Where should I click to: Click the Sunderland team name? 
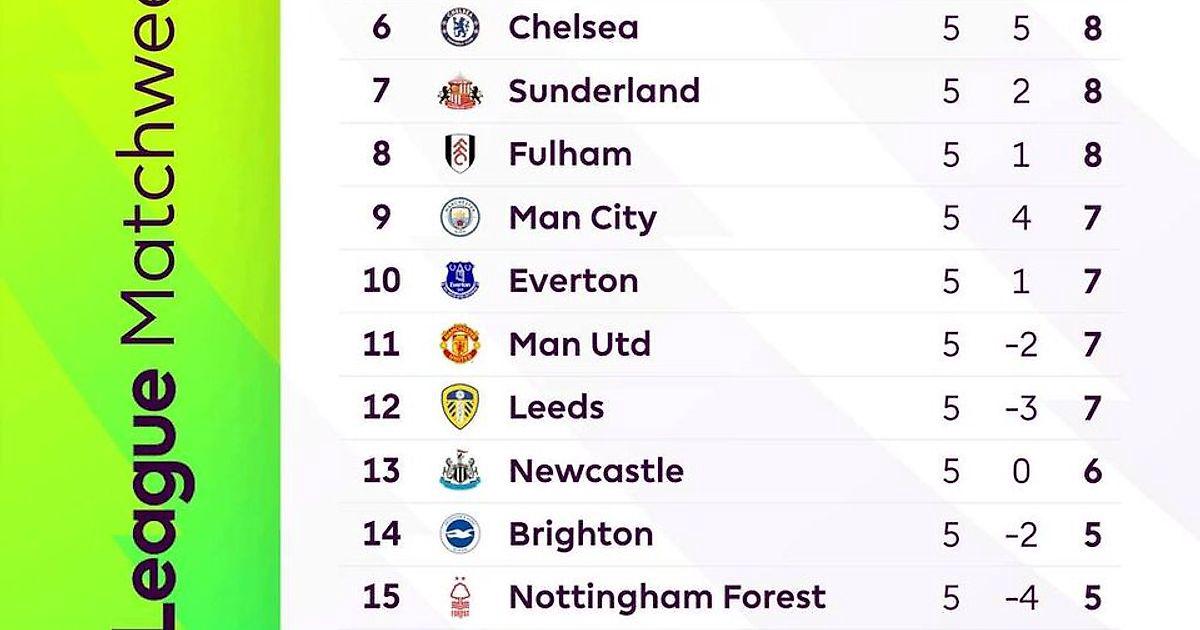coord(604,91)
